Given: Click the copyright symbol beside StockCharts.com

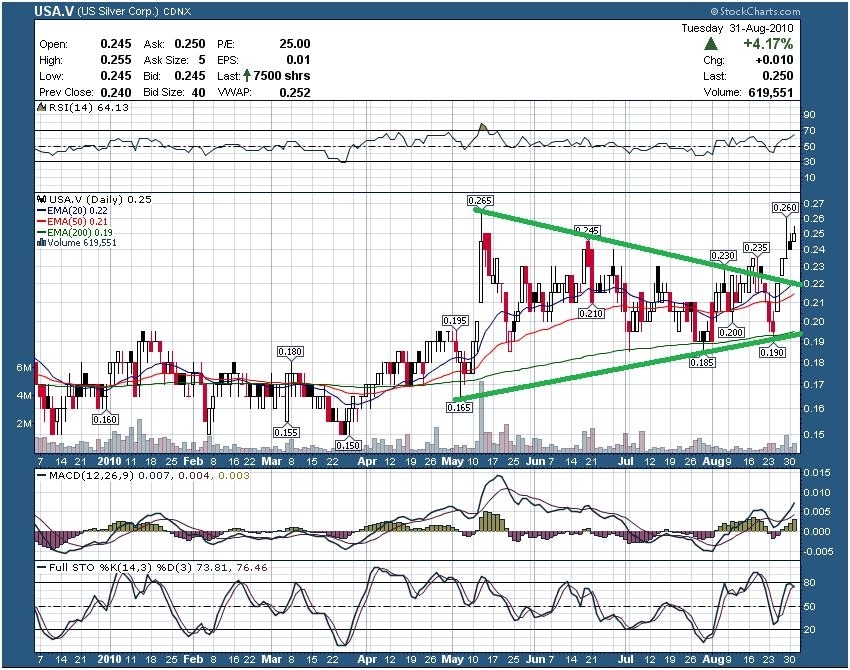Looking at the screenshot, I should click(x=714, y=11).
